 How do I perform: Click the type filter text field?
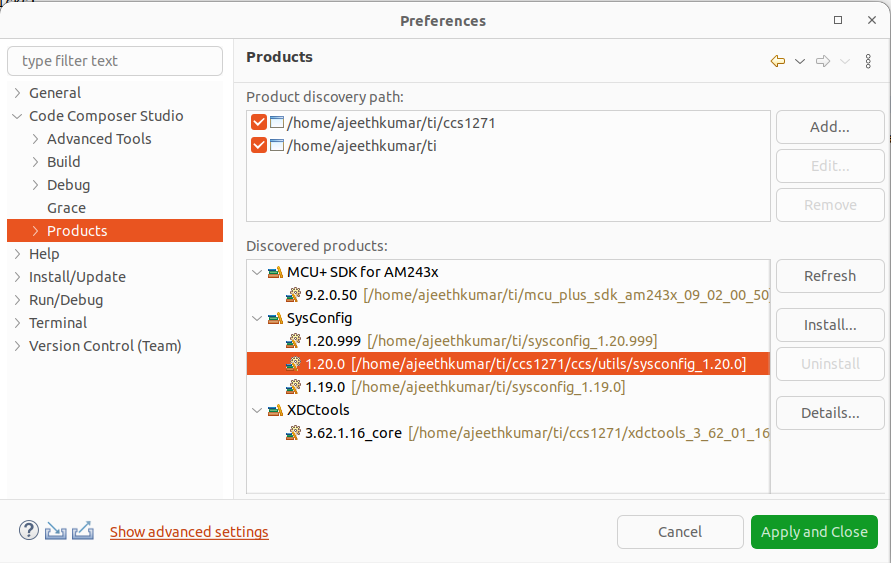115,61
